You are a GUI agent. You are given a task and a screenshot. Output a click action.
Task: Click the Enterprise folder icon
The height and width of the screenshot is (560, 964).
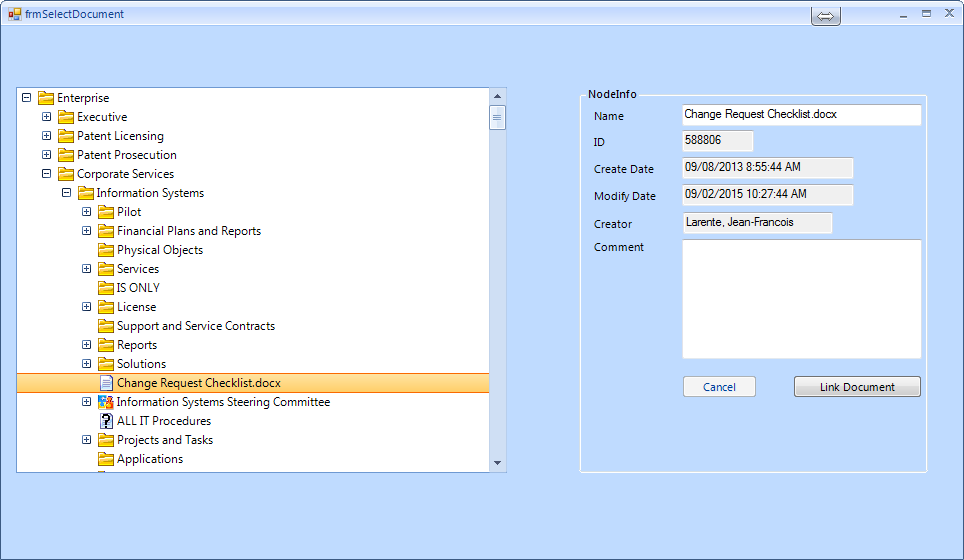[45, 98]
